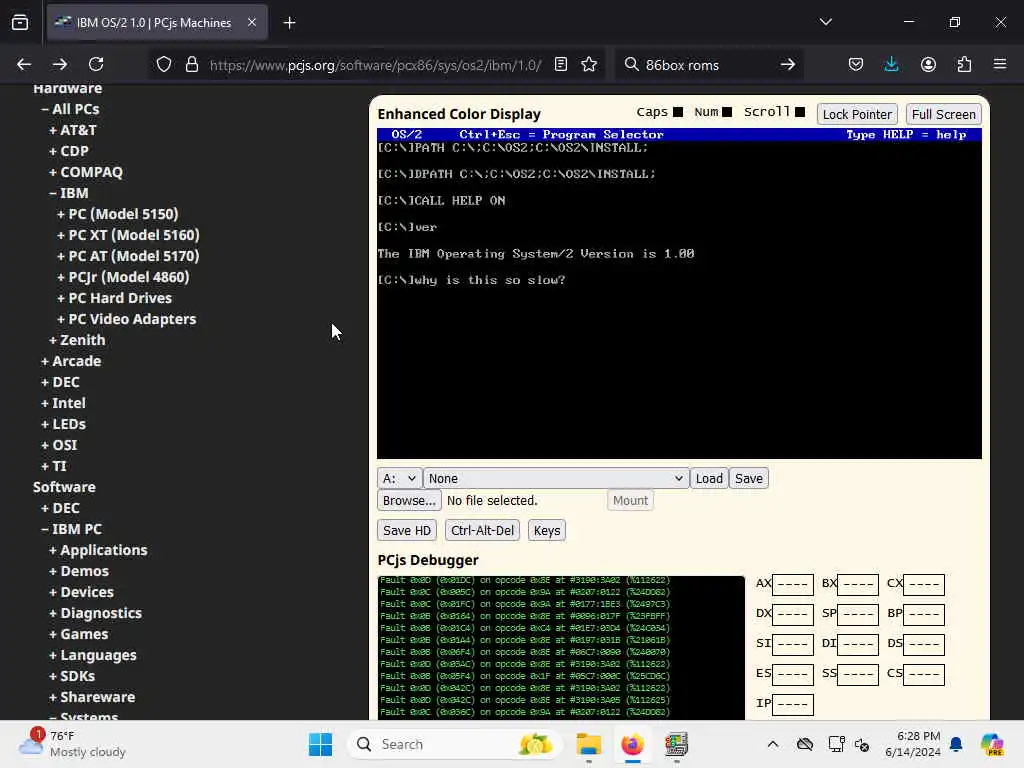Image resolution: width=1024 pixels, height=768 pixels.
Task: Open Firefox from the taskbar
Action: pyautogui.click(x=632, y=744)
